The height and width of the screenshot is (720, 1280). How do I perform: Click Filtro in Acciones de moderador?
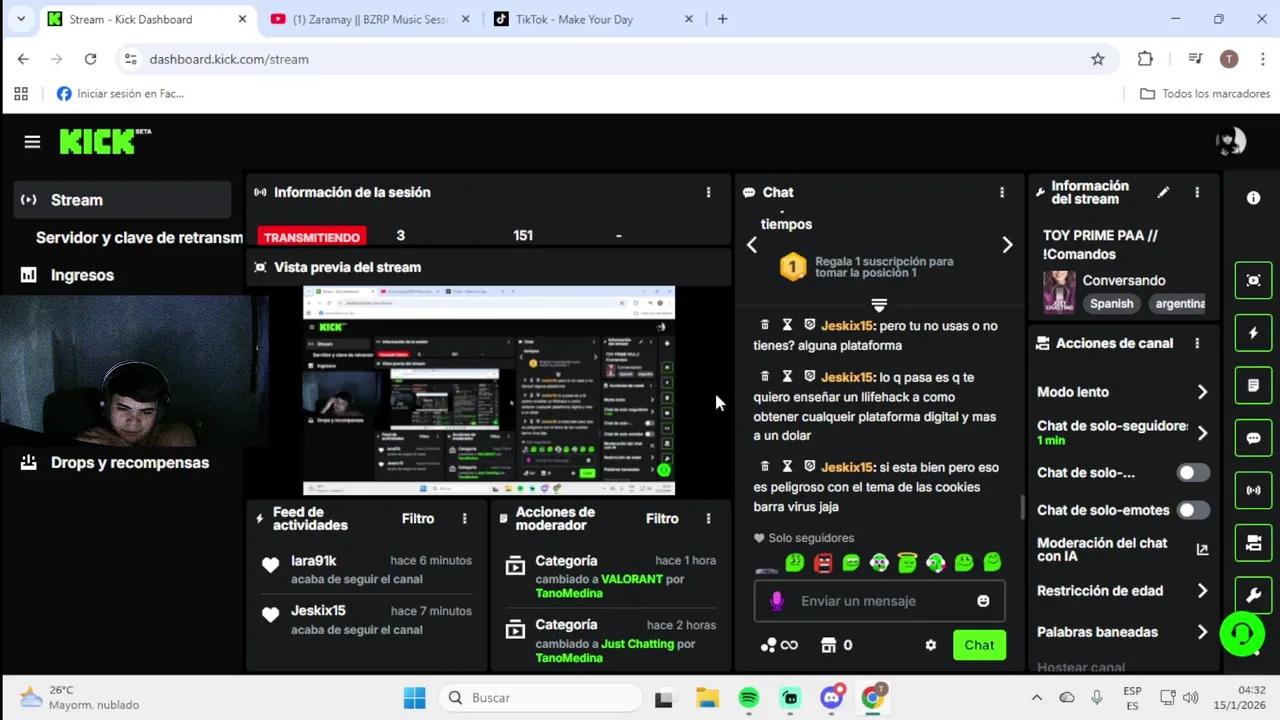click(662, 518)
